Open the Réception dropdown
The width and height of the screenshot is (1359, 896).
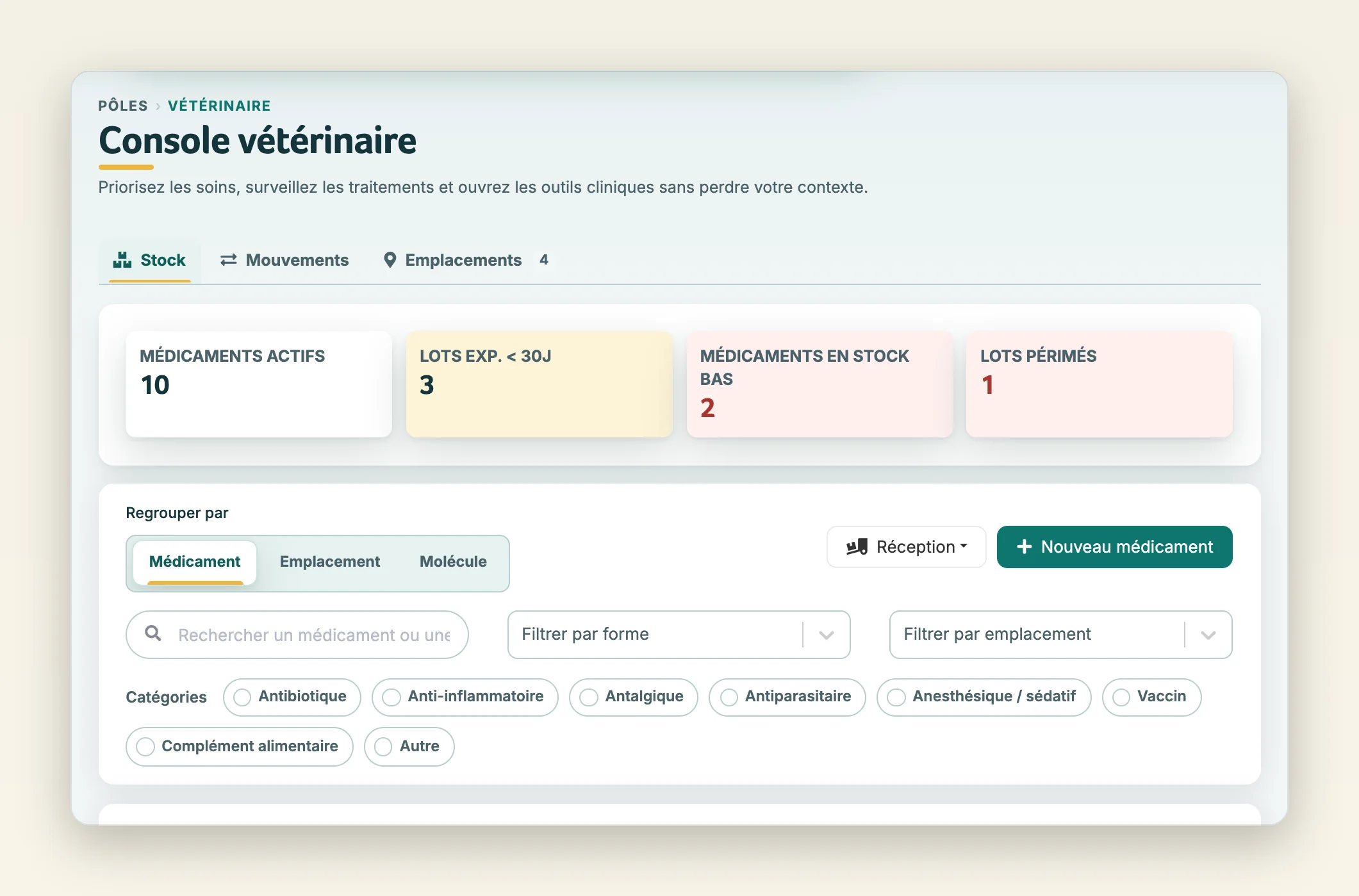(x=907, y=547)
